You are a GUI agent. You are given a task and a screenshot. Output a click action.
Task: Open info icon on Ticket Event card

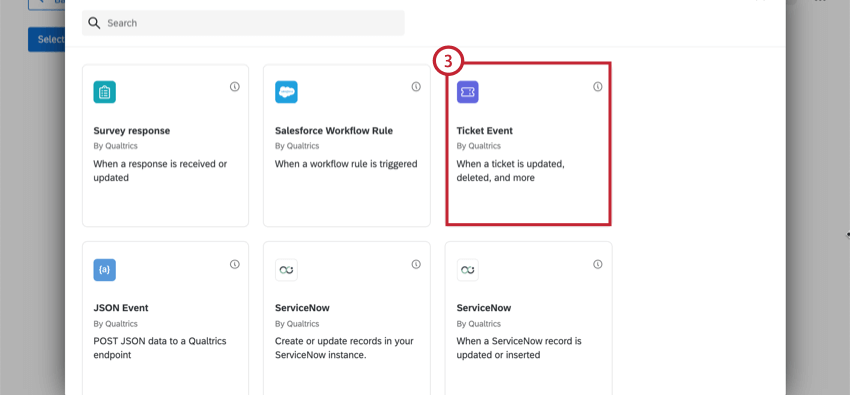point(598,87)
